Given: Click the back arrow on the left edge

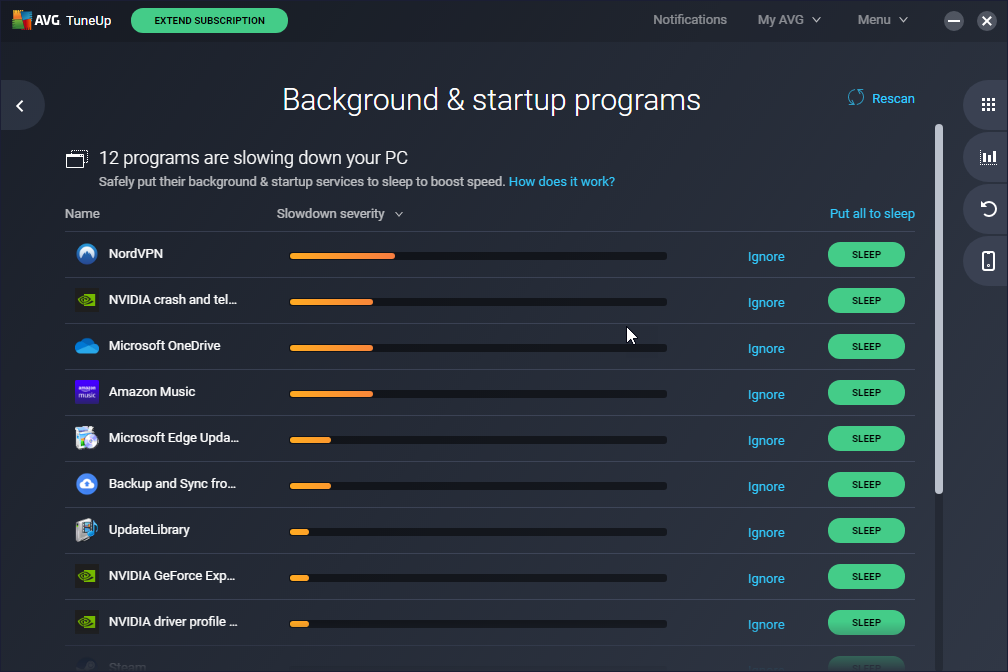Looking at the screenshot, I should tap(19, 104).
